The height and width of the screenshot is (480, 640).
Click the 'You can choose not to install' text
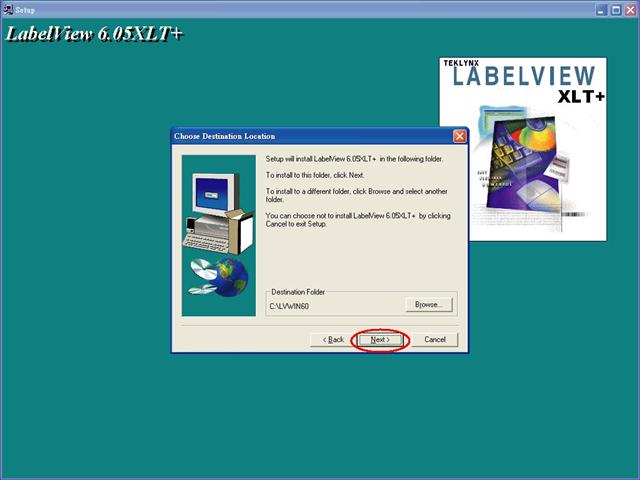(x=358, y=220)
